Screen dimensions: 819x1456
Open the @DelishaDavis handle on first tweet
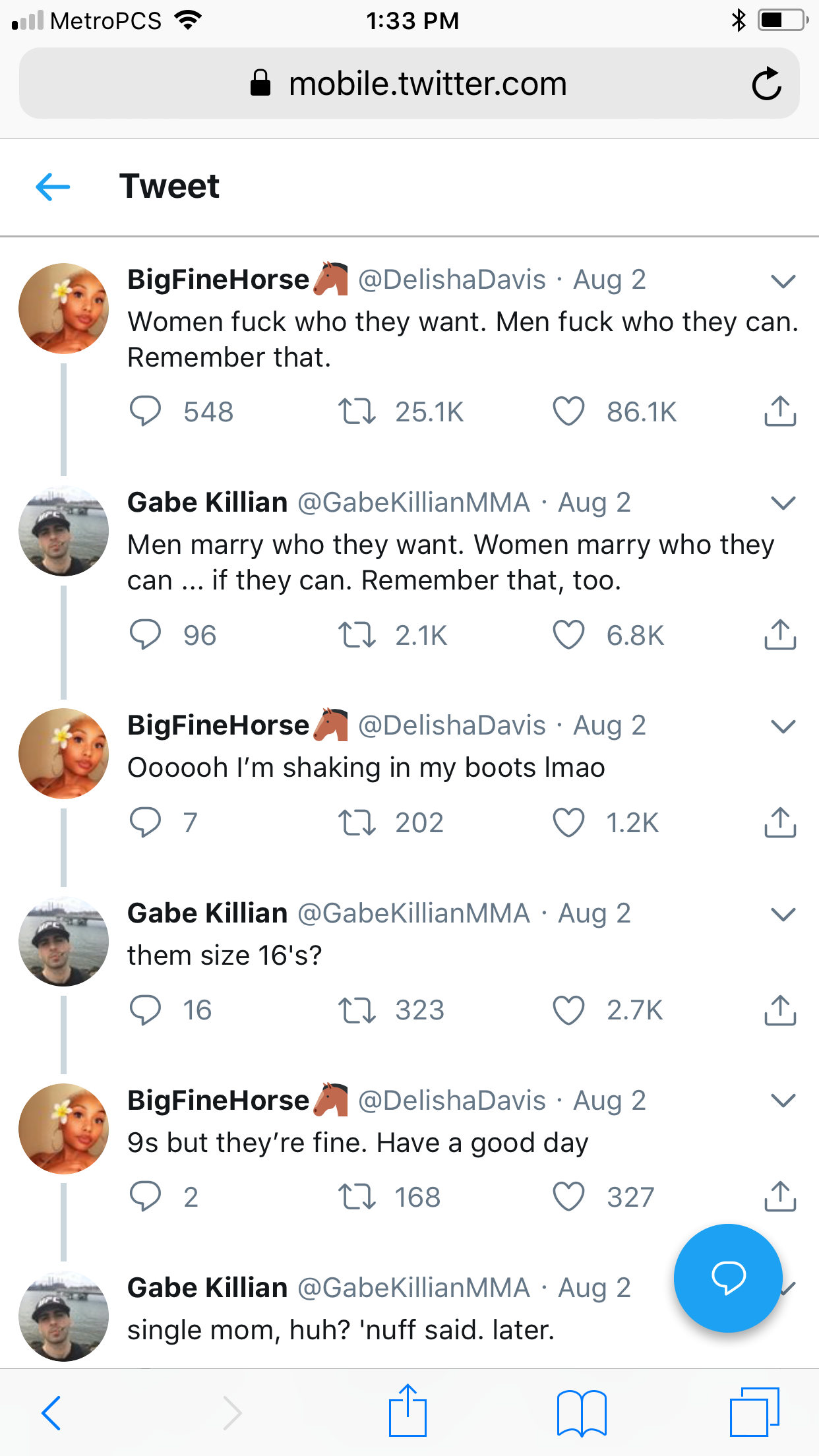(452, 280)
